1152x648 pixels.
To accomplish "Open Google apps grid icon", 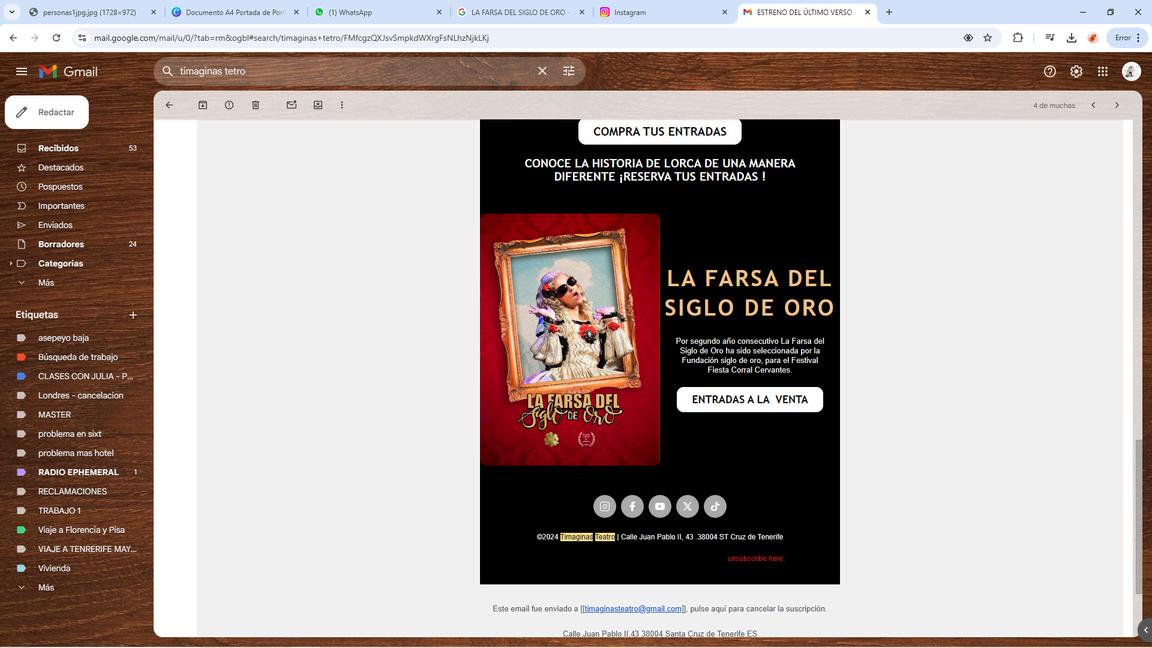I will (1103, 71).
